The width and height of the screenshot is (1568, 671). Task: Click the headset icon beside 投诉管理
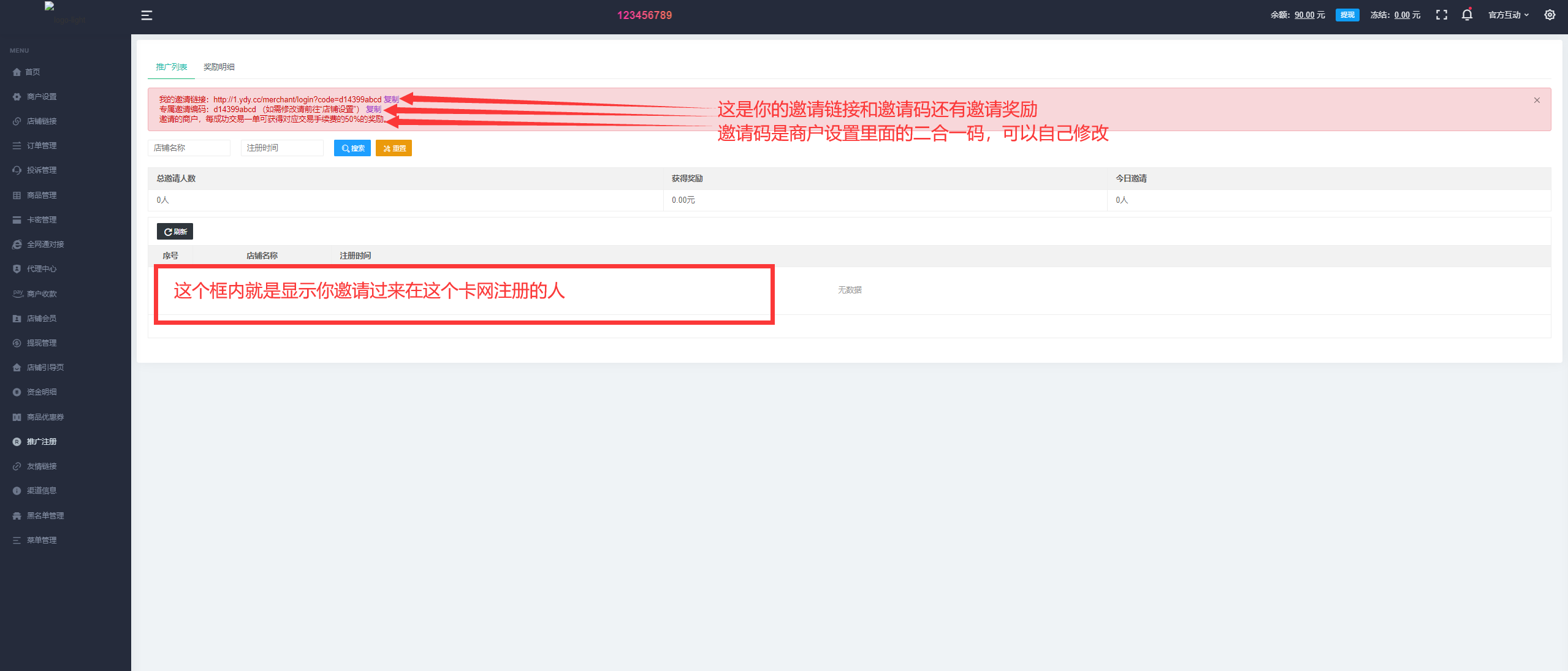click(x=17, y=170)
